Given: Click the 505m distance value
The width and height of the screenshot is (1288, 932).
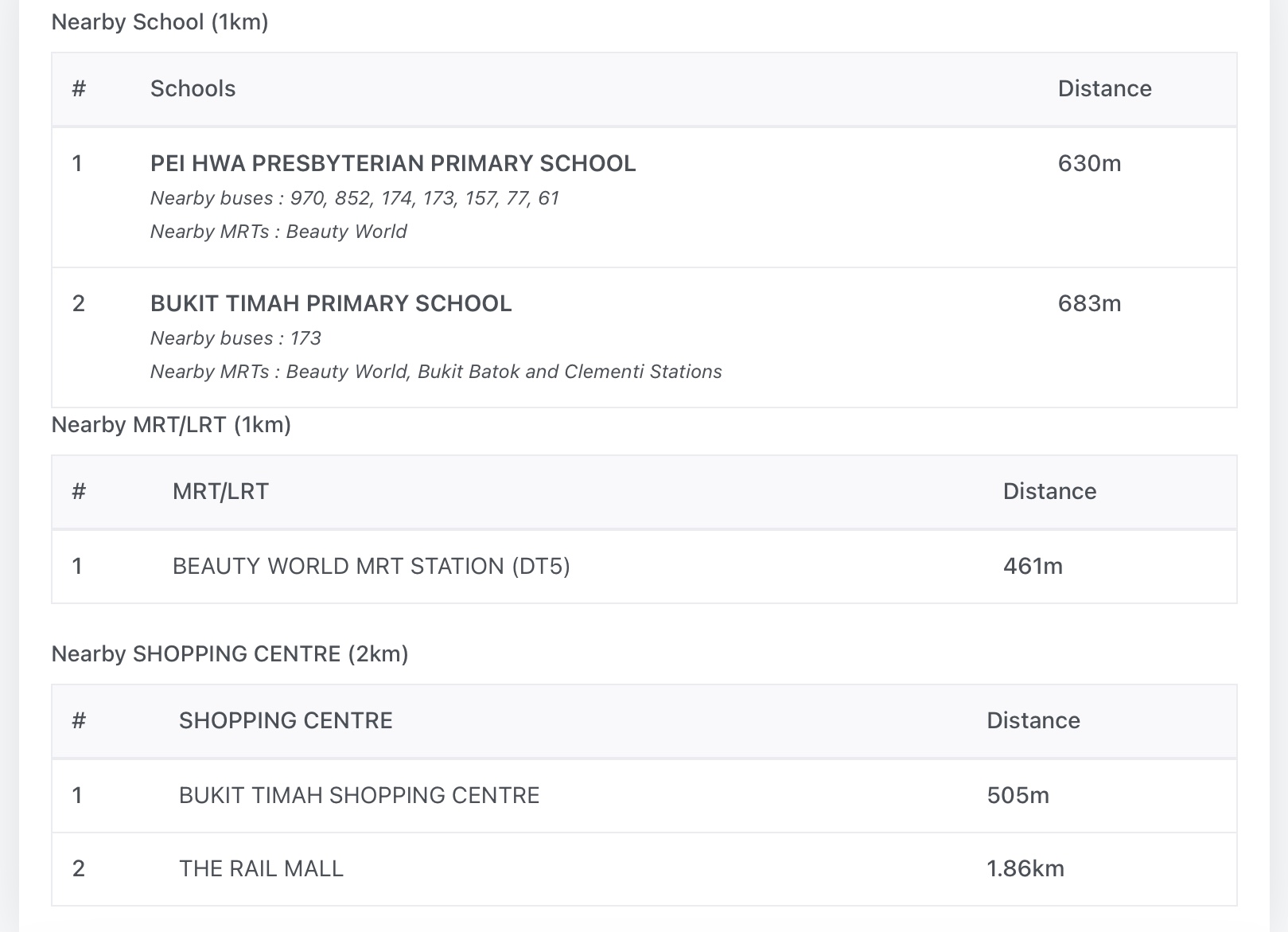Looking at the screenshot, I should (x=1018, y=795).
